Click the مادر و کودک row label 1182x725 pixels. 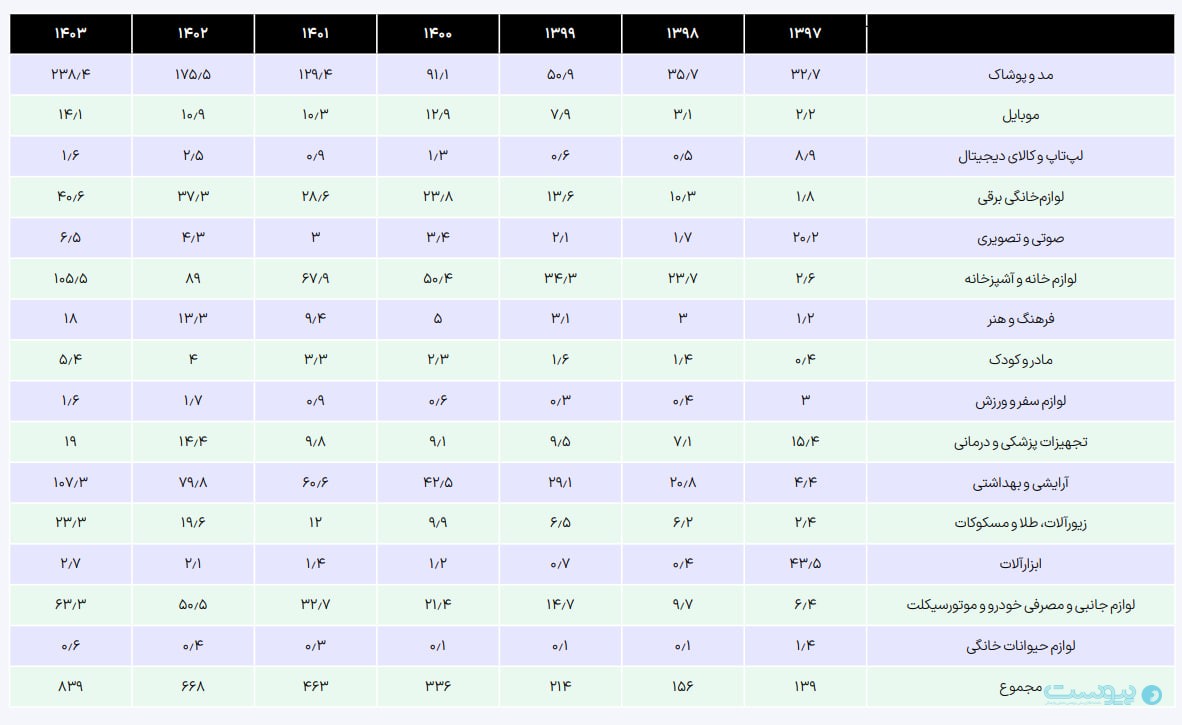pos(1021,360)
